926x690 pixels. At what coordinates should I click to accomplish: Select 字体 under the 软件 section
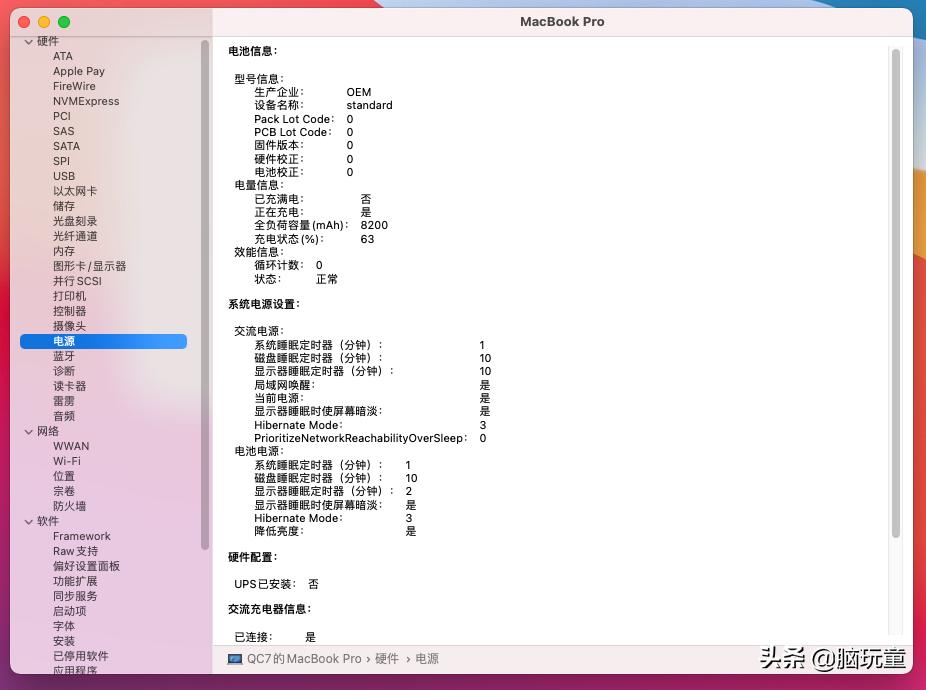click(x=62, y=626)
